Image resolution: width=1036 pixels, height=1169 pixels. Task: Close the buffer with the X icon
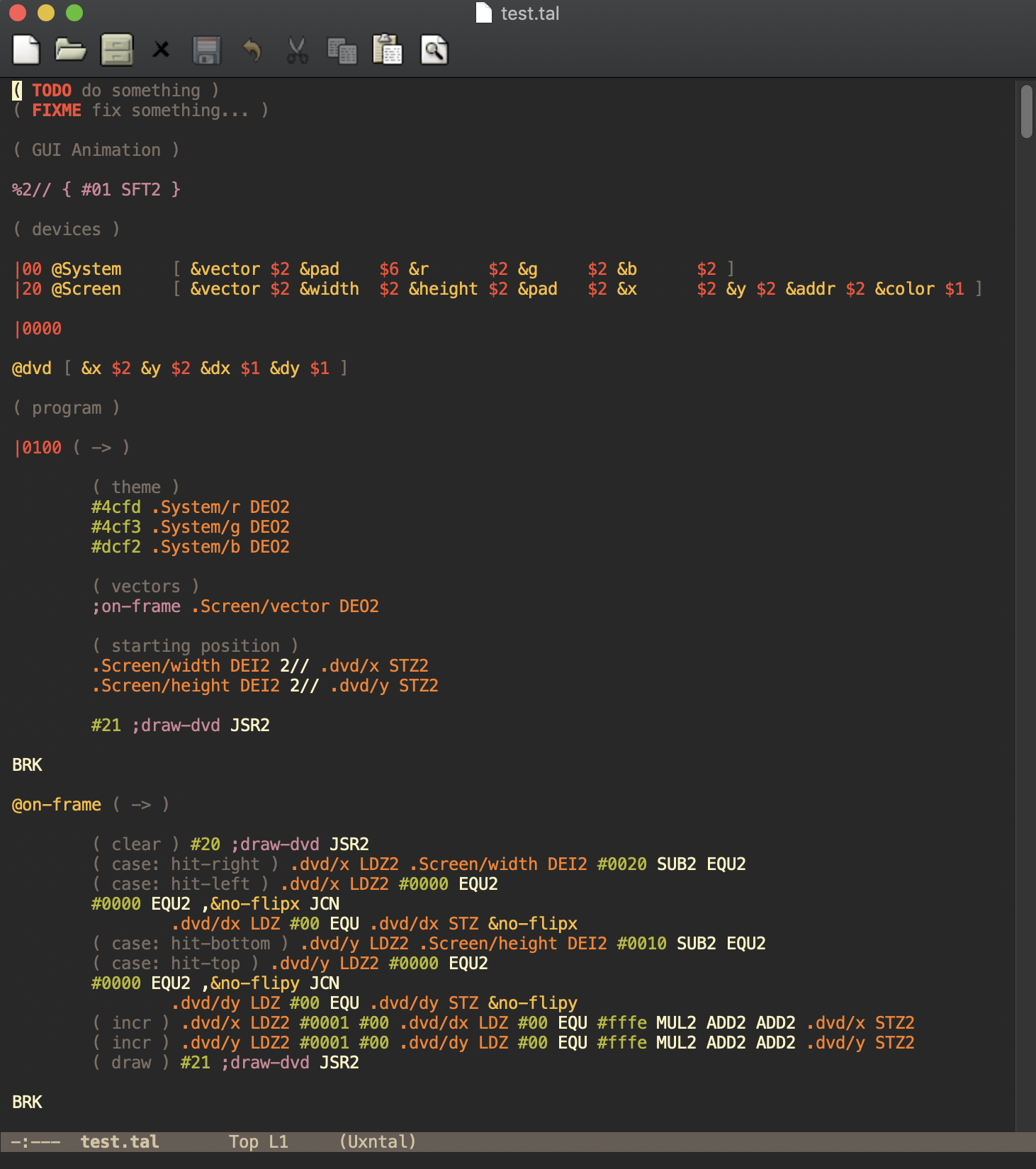pos(162,50)
